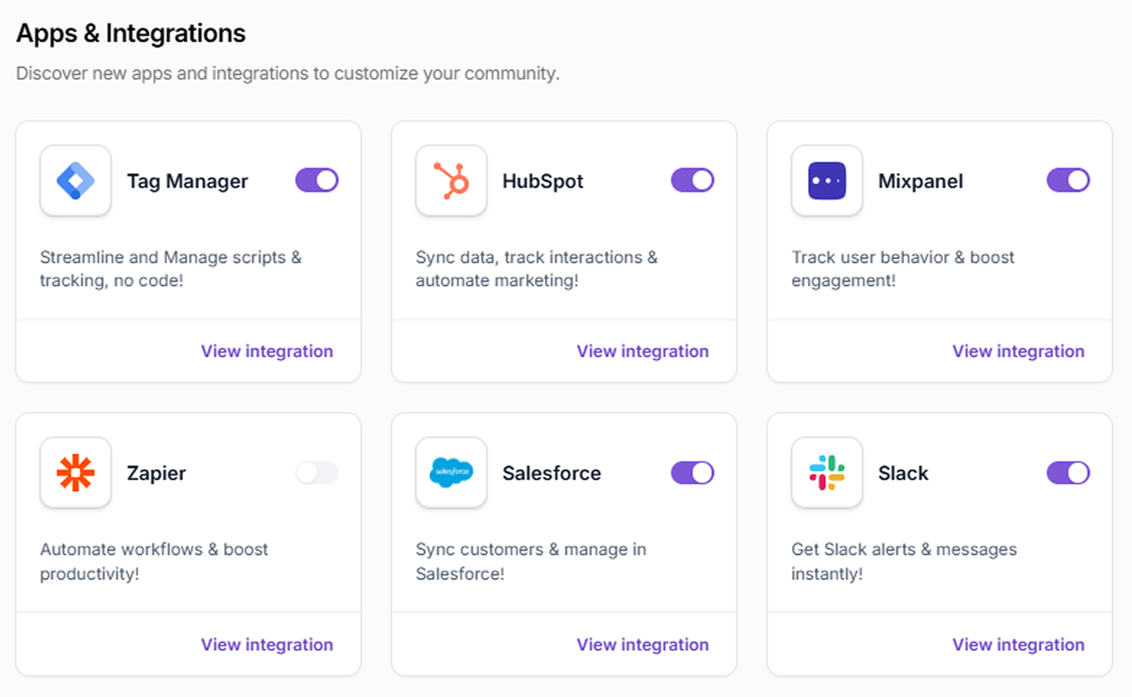Click 'Get Slack alerts & messages' description
This screenshot has height=697, width=1132.
click(x=904, y=561)
